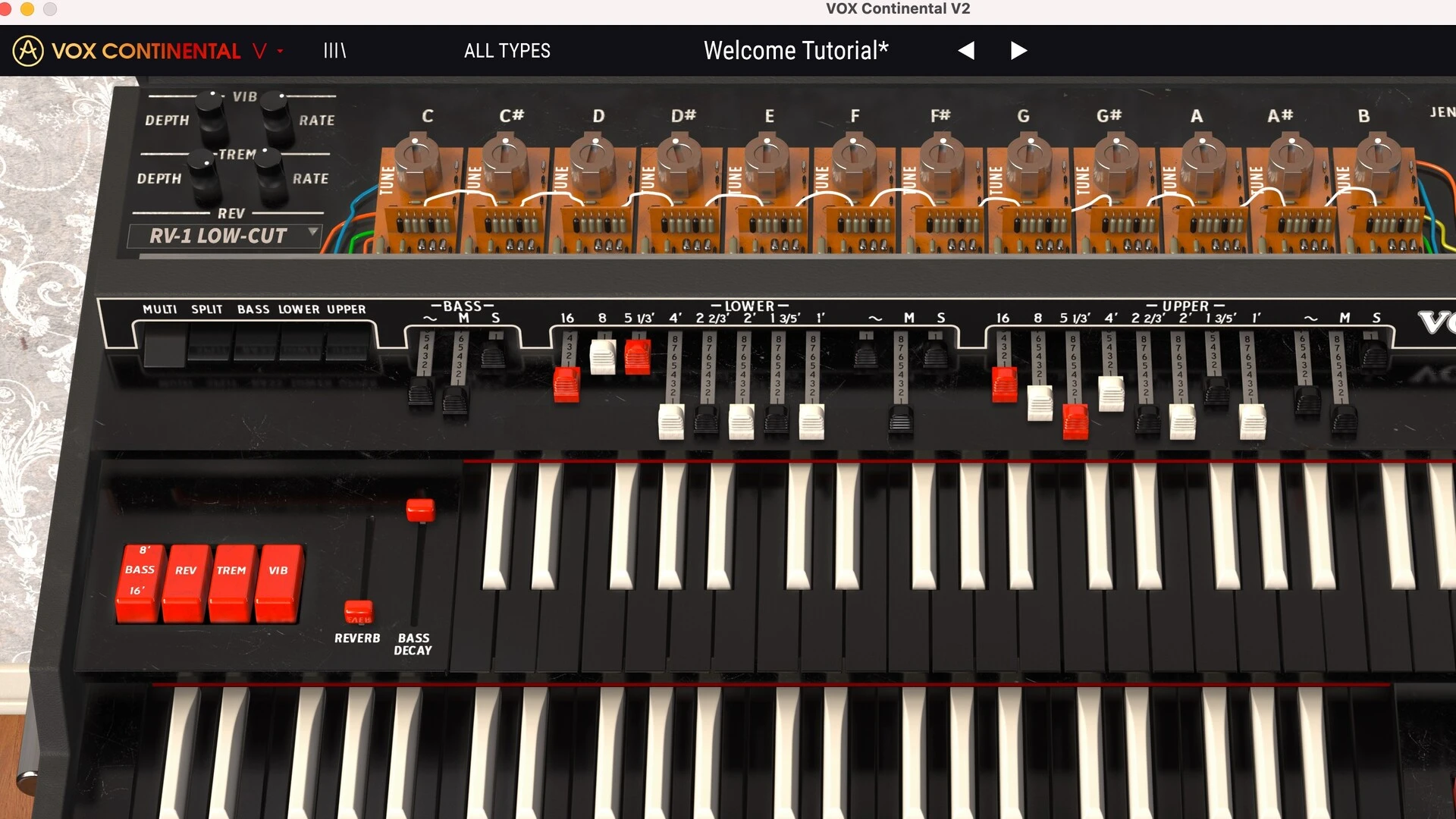The width and height of the screenshot is (1456, 819).
Task: Click the UPPER M drawbar
Action: point(1344,420)
